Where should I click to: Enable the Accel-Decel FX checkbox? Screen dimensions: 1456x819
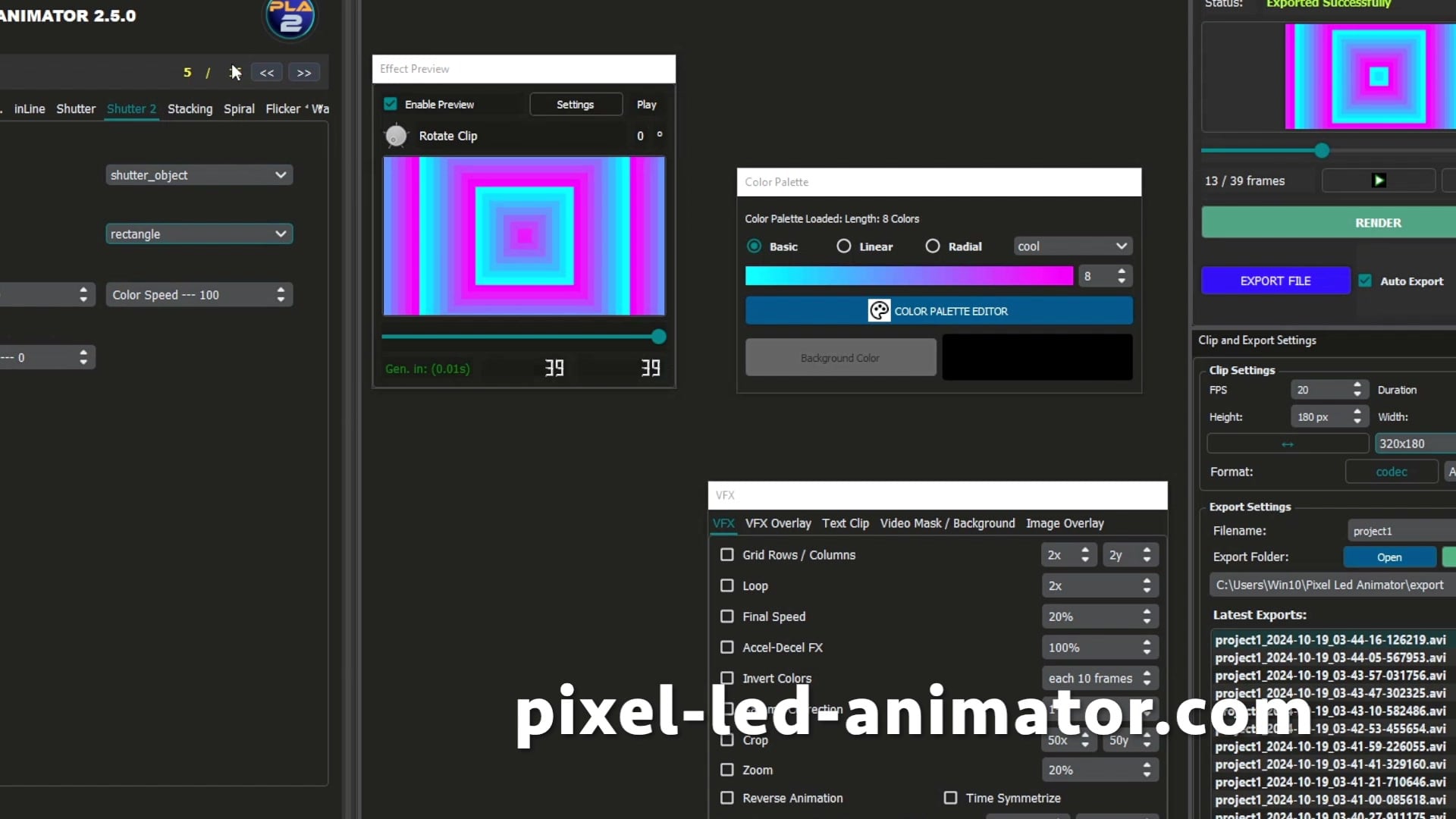727,647
